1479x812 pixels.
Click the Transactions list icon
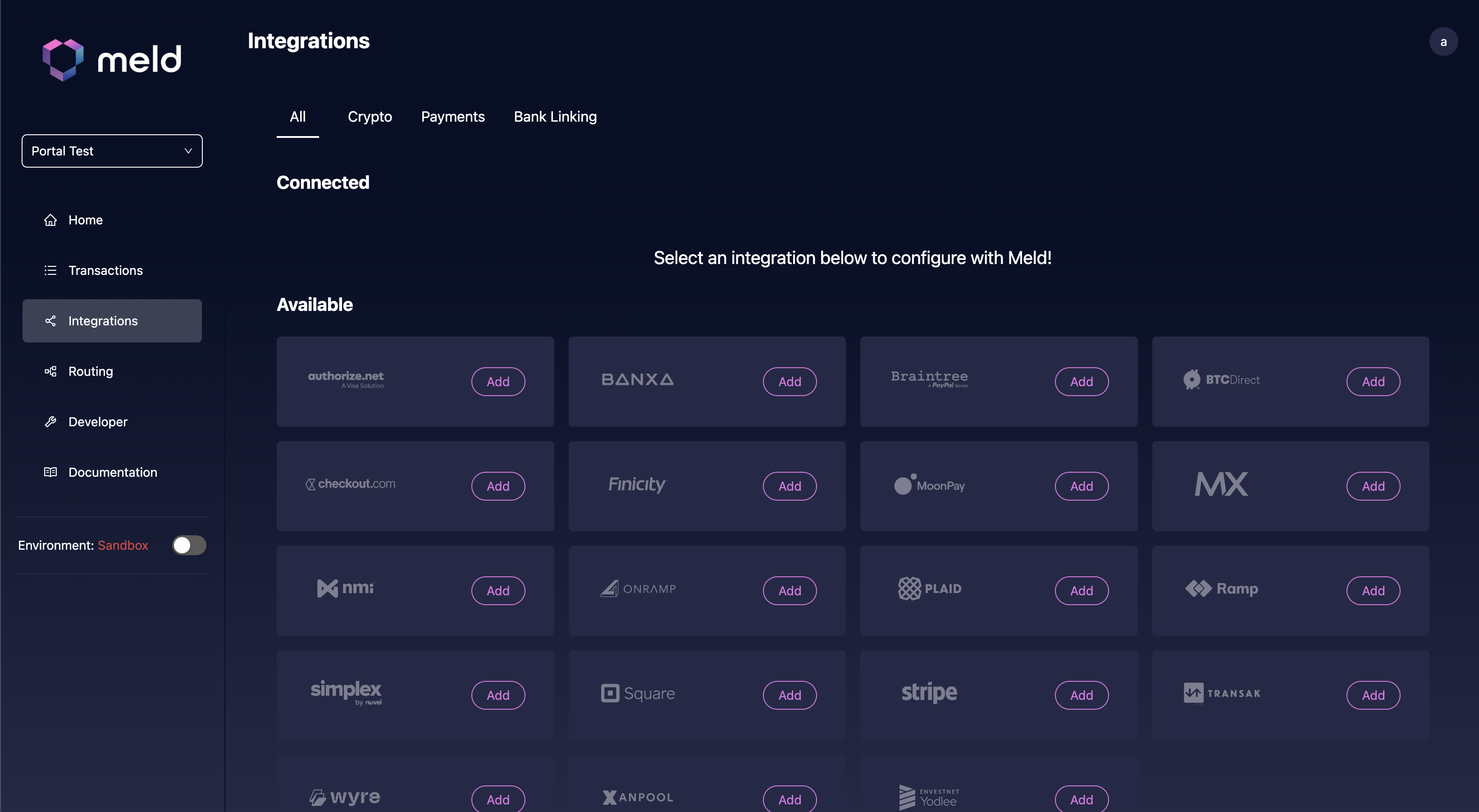coord(50,270)
